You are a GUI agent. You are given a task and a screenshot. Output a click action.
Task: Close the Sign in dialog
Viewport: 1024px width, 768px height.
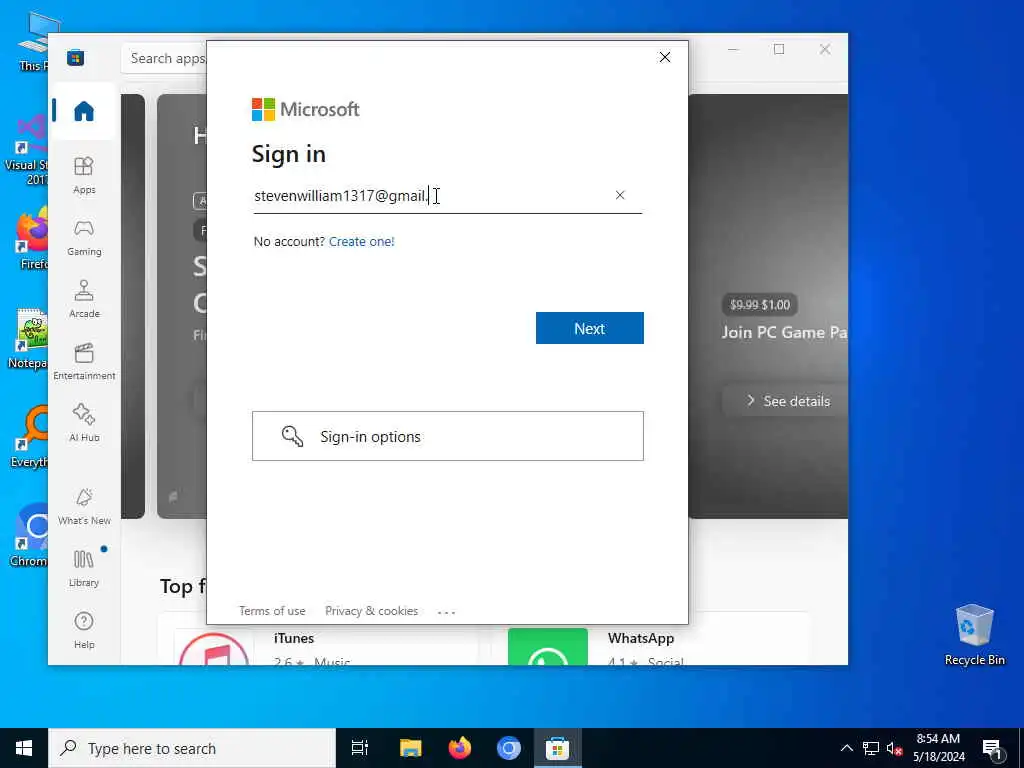(x=665, y=57)
